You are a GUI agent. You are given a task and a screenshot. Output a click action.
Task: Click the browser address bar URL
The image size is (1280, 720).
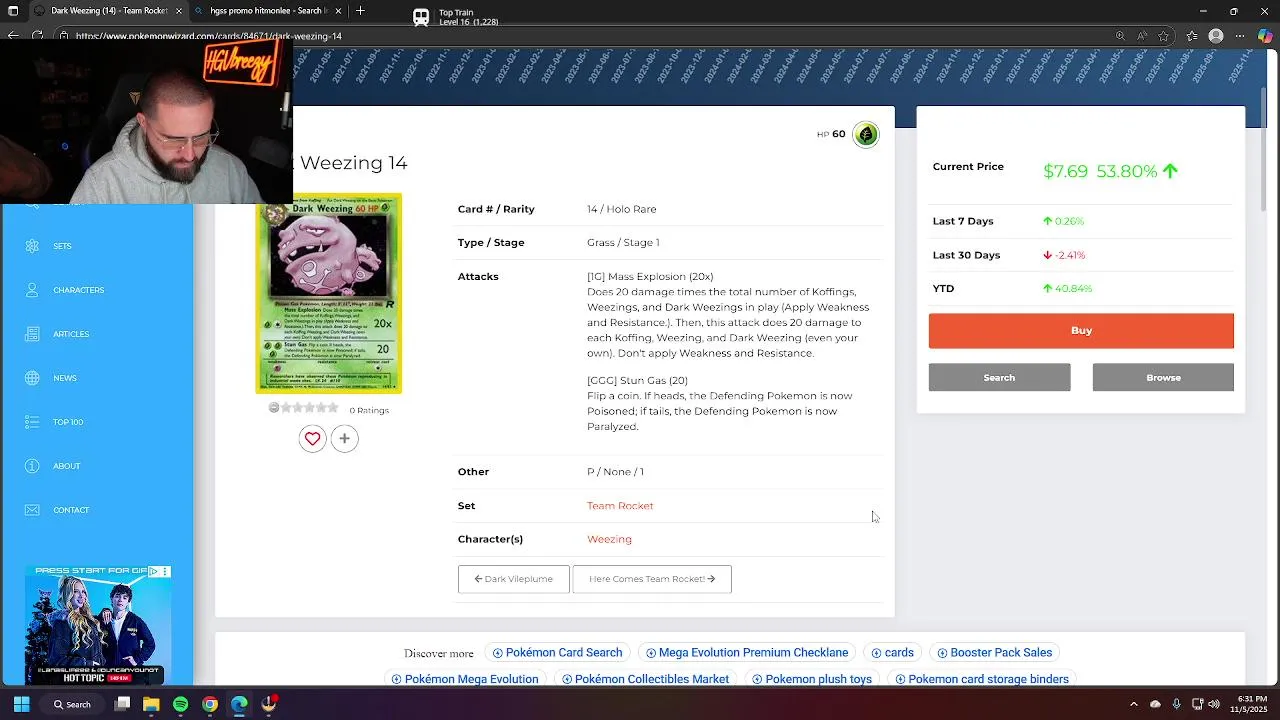coord(208,36)
